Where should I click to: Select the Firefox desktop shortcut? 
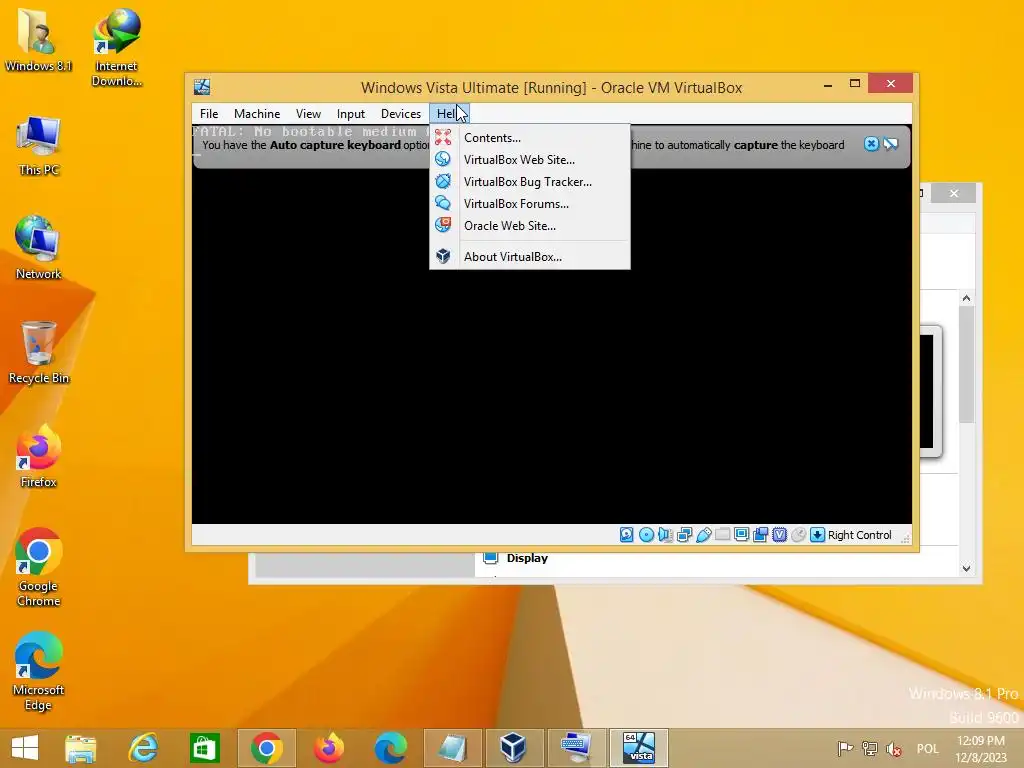39,456
